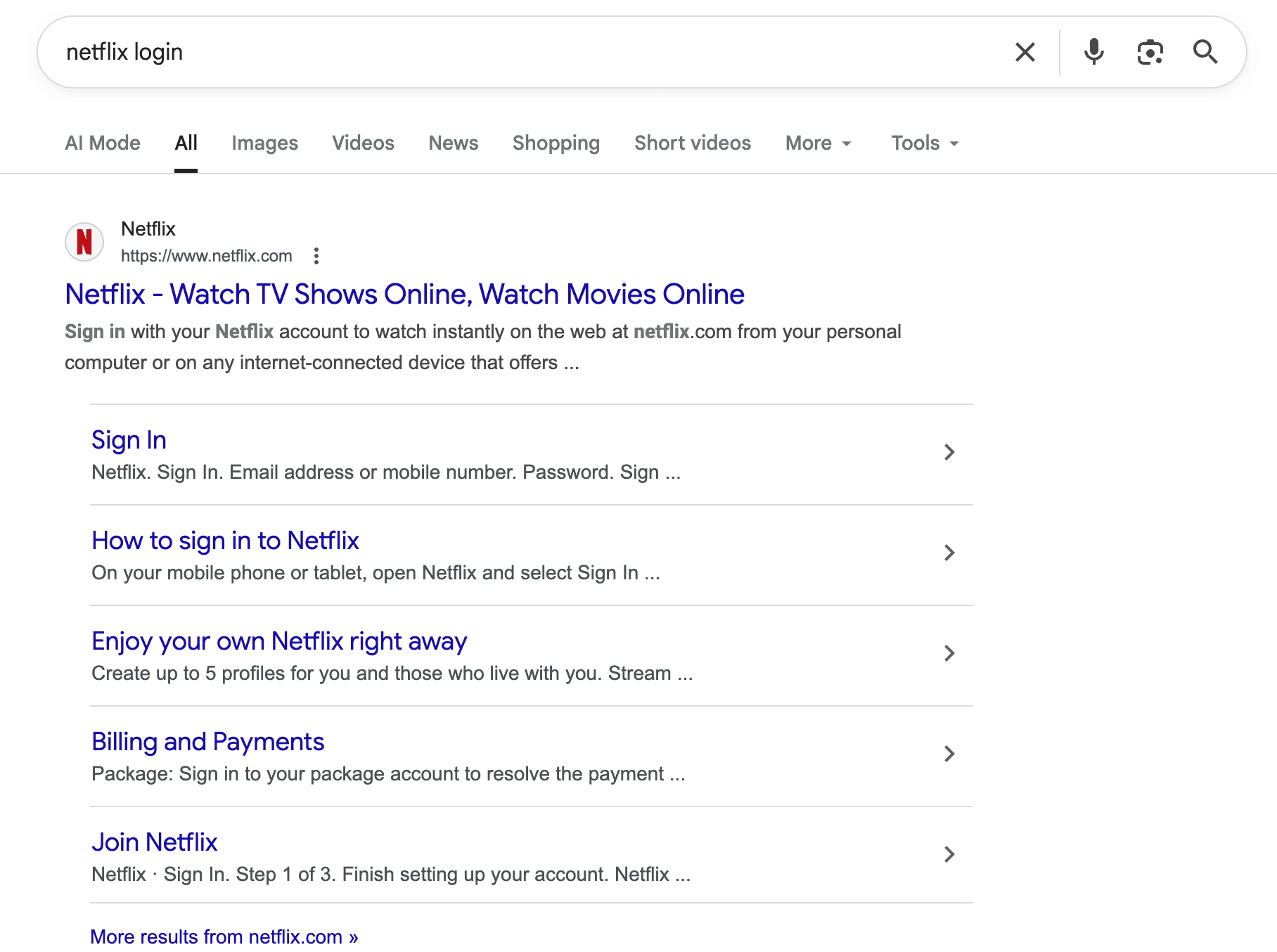Click More results from netflix.com

(x=224, y=936)
